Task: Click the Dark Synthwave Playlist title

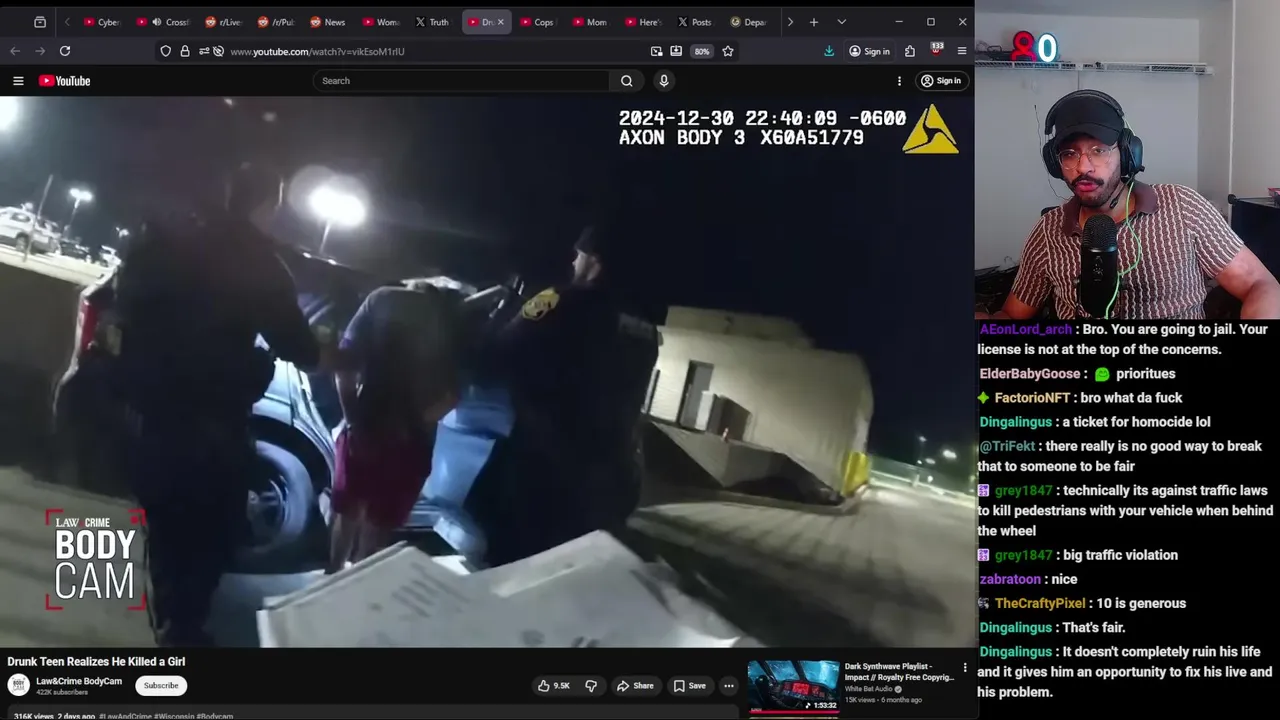Action: 899,672
